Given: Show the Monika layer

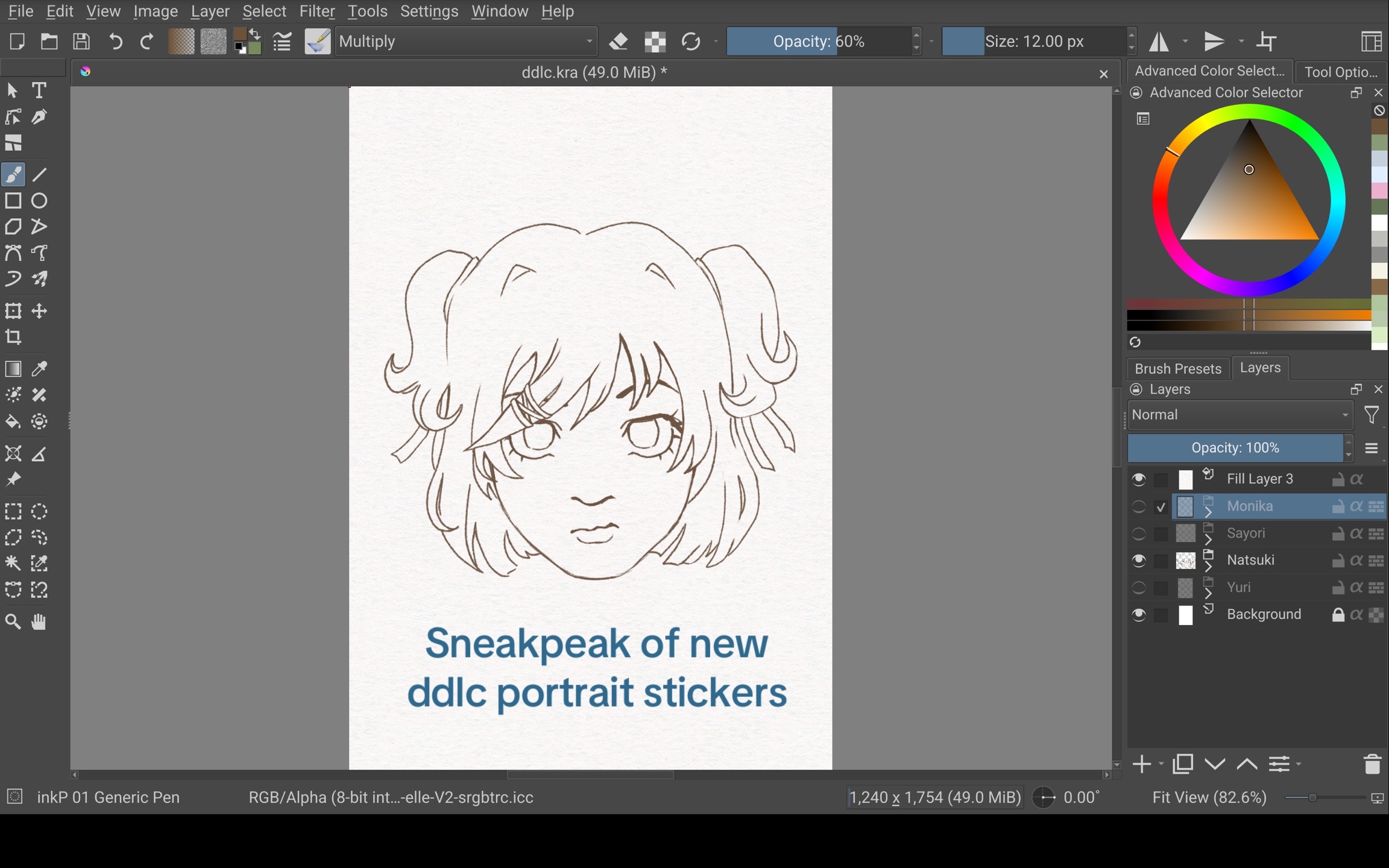Looking at the screenshot, I should click(x=1138, y=506).
